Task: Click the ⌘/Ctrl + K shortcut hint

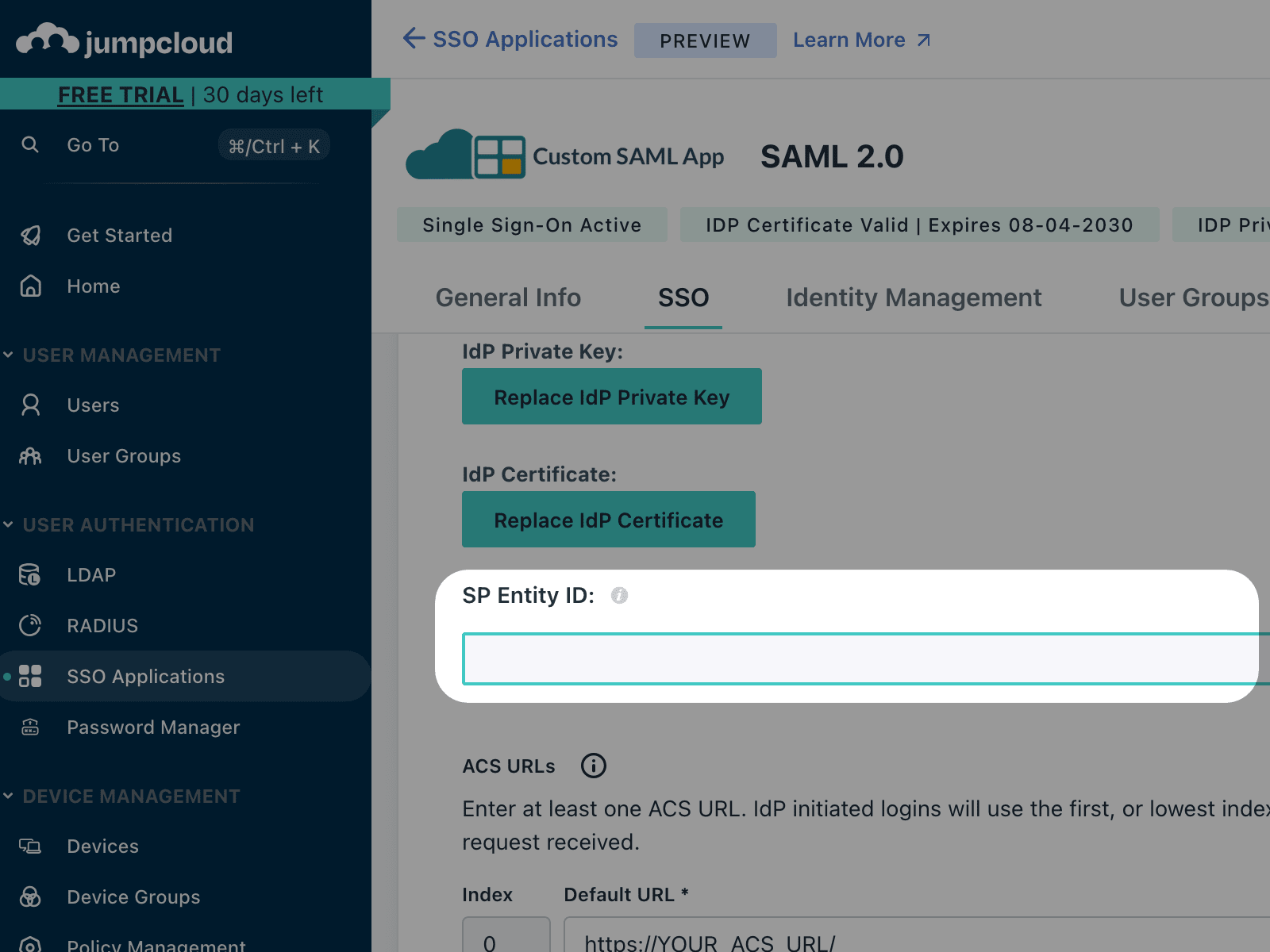Action: click(274, 146)
